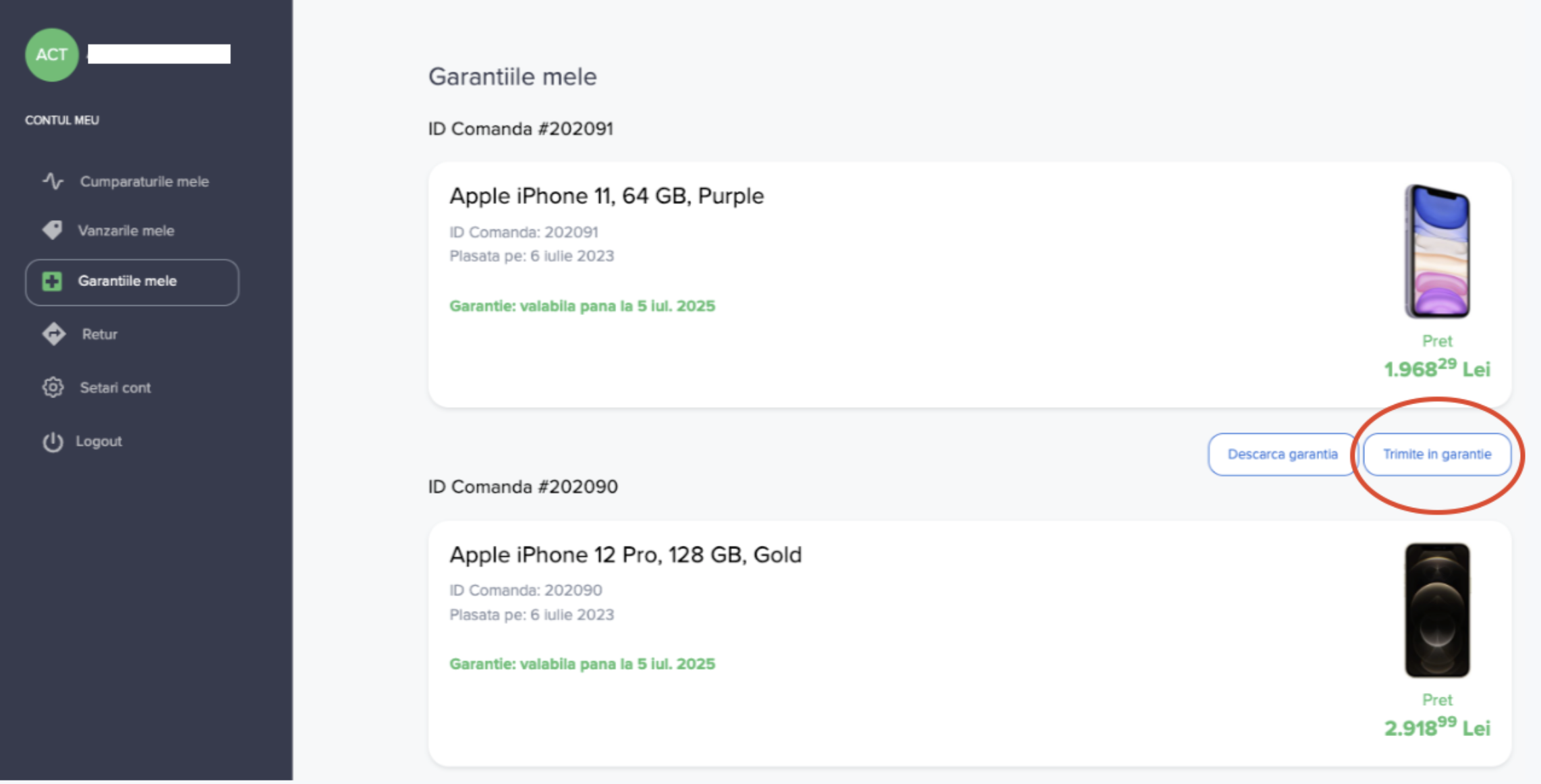Click the Logout text label
Image resolution: width=1541 pixels, height=784 pixels.
point(99,441)
